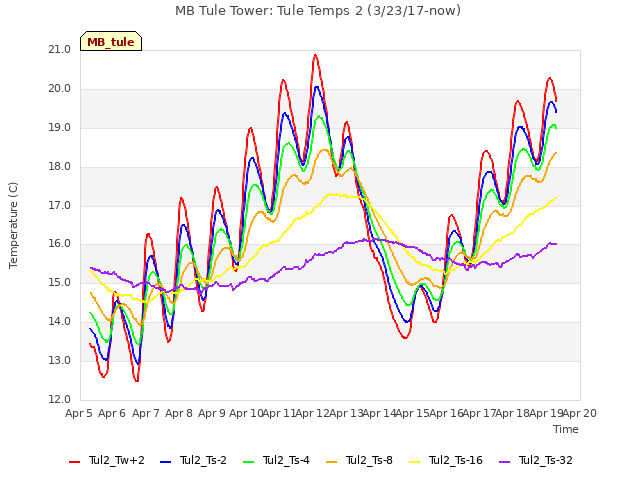Click the Apr 20 x-axis label
The width and height of the screenshot is (640, 480).
(580, 413)
